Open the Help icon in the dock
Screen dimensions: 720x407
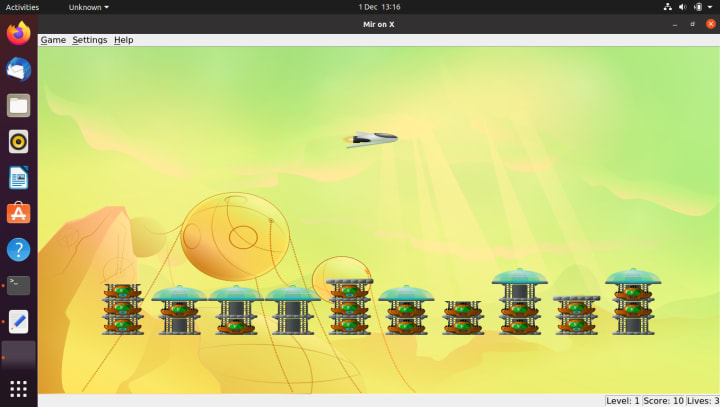[x=18, y=249]
